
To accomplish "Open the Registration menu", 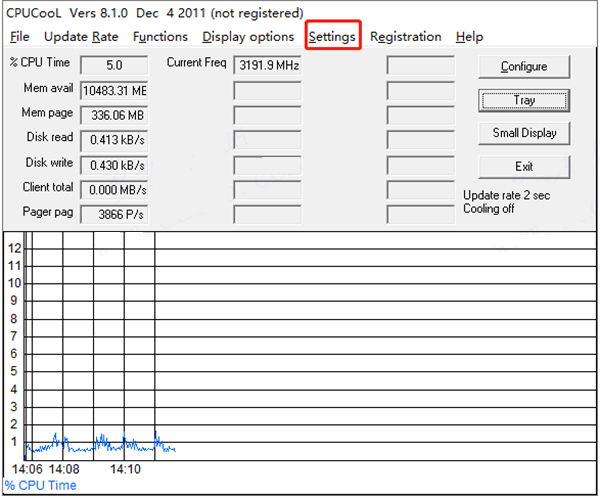I will (406, 37).
